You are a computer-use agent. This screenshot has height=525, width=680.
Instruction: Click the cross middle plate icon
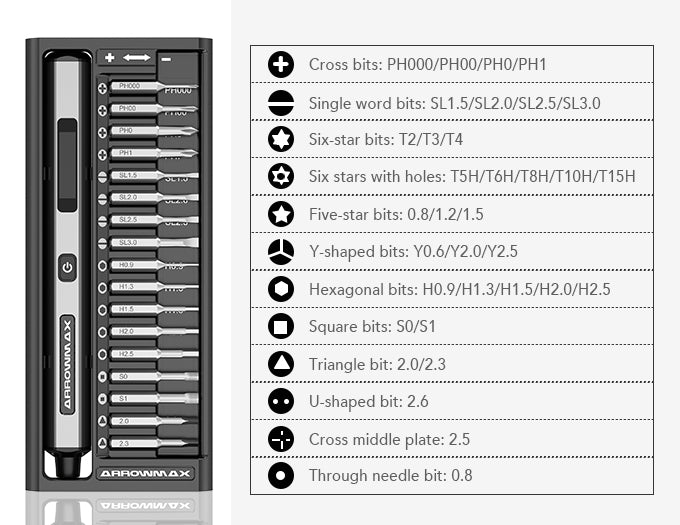tap(281, 439)
